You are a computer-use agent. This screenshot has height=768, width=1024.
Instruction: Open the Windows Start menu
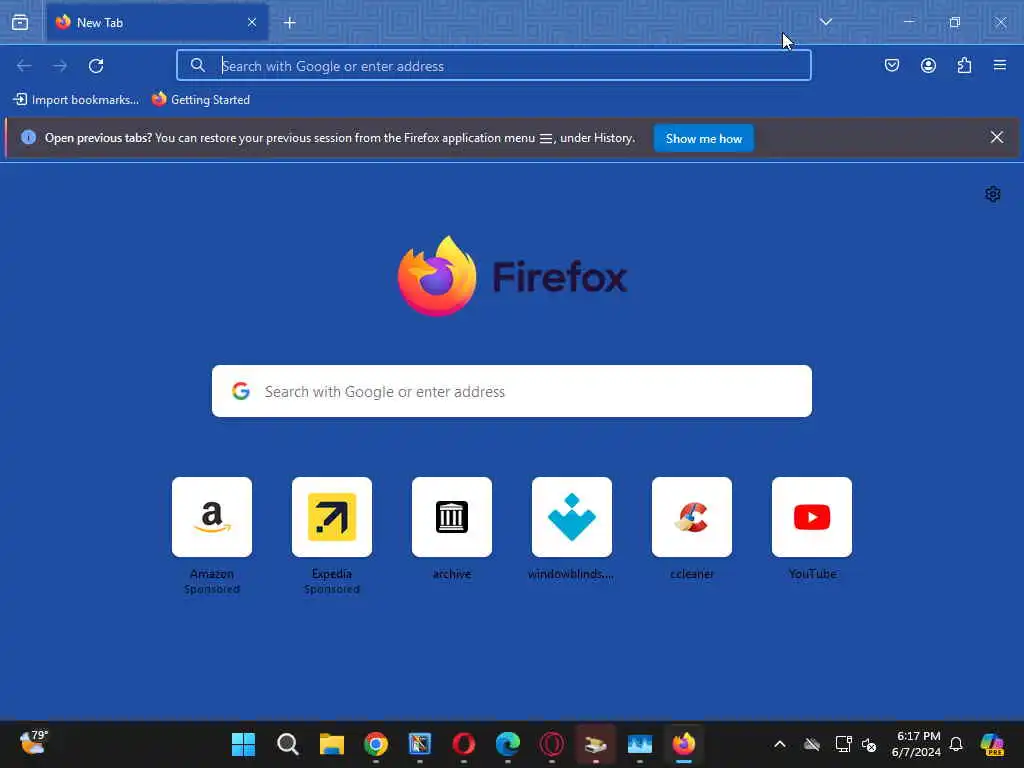point(244,744)
